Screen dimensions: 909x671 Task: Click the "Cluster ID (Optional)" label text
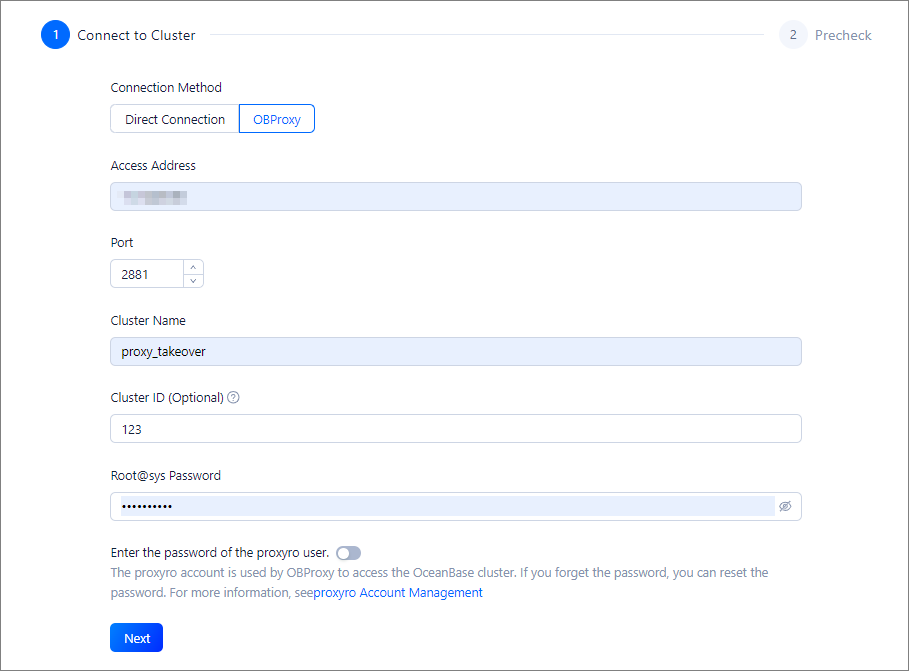[x=167, y=397]
